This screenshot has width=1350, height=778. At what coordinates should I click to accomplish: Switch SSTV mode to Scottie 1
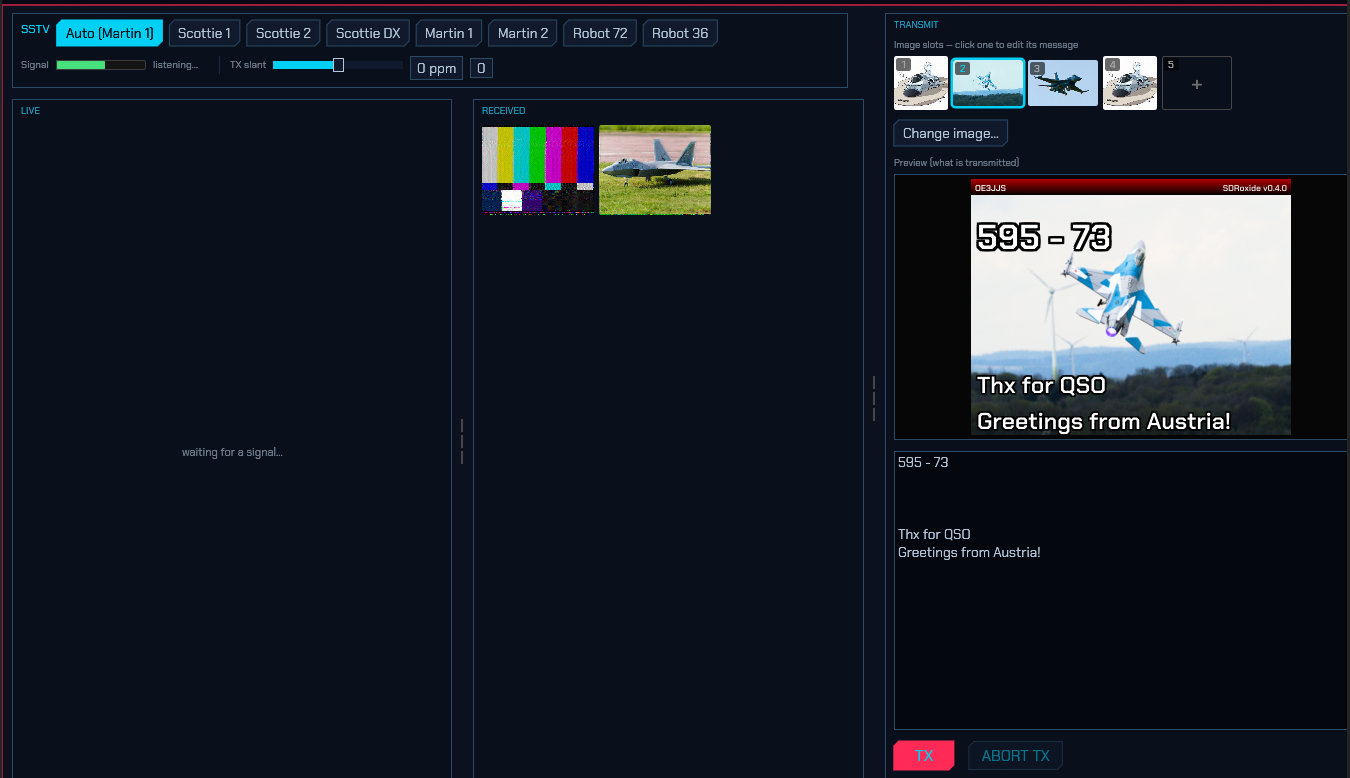pos(204,33)
